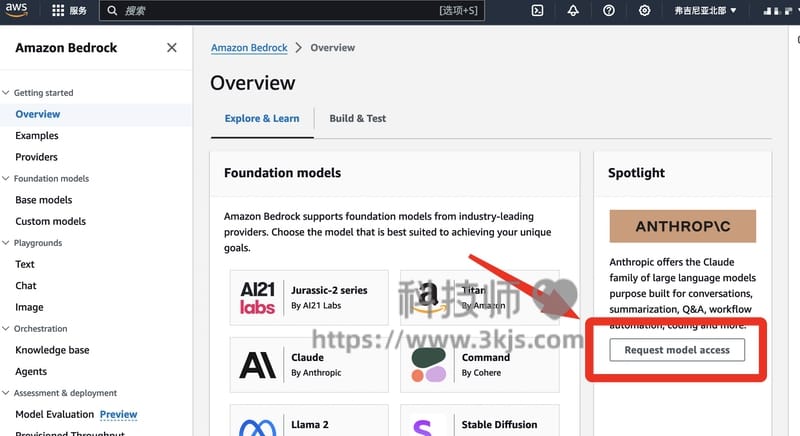Open the Jurassic-2 series card

pyautogui.click(x=309, y=298)
